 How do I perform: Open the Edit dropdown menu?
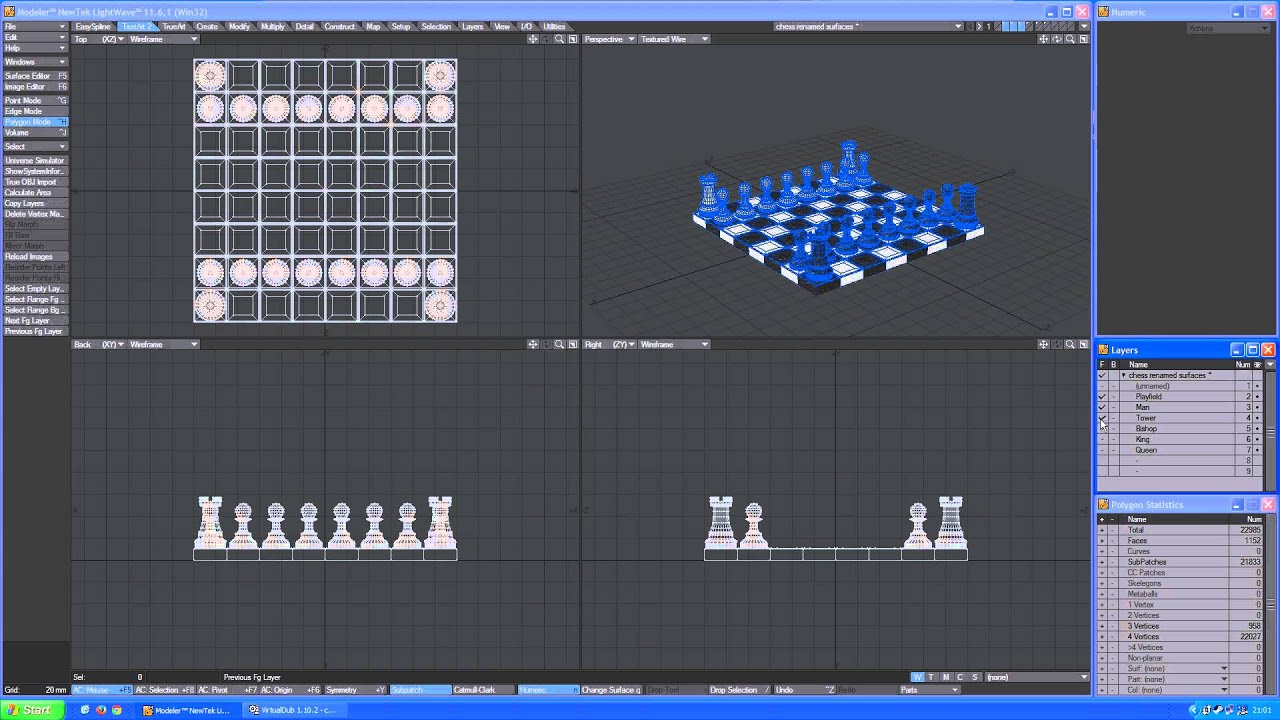[x=35, y=37]
